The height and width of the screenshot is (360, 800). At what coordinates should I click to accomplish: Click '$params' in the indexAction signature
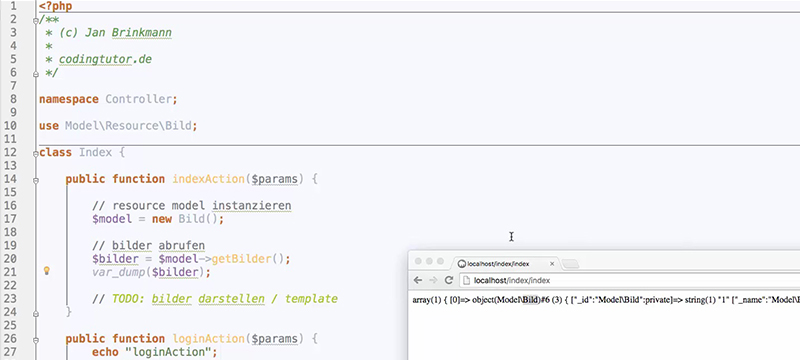pos(274,179)
